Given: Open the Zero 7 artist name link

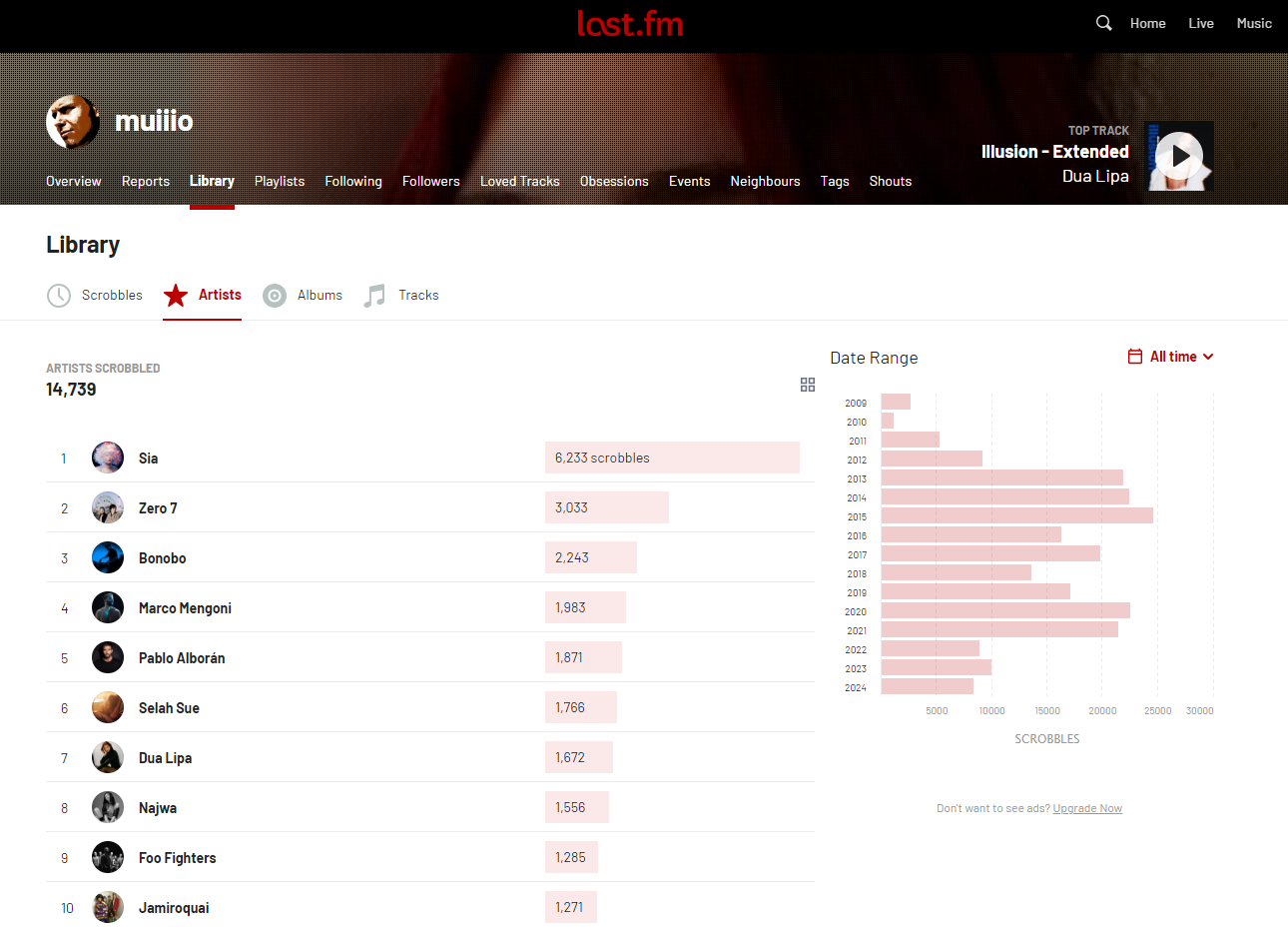Looking at the screenshot, I should [x=158, y=507].
